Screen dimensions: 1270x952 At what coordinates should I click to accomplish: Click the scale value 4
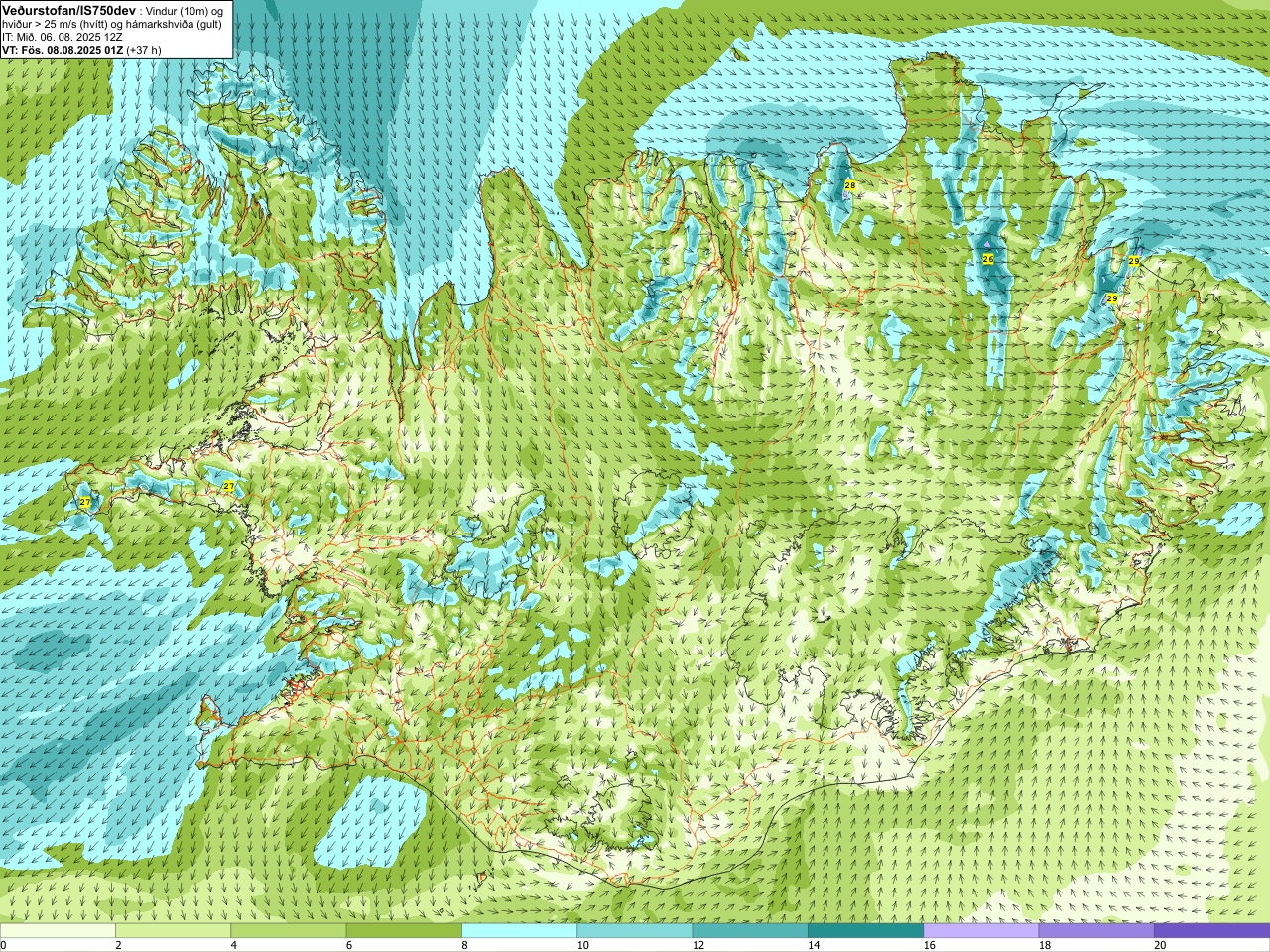pos(233,945)
